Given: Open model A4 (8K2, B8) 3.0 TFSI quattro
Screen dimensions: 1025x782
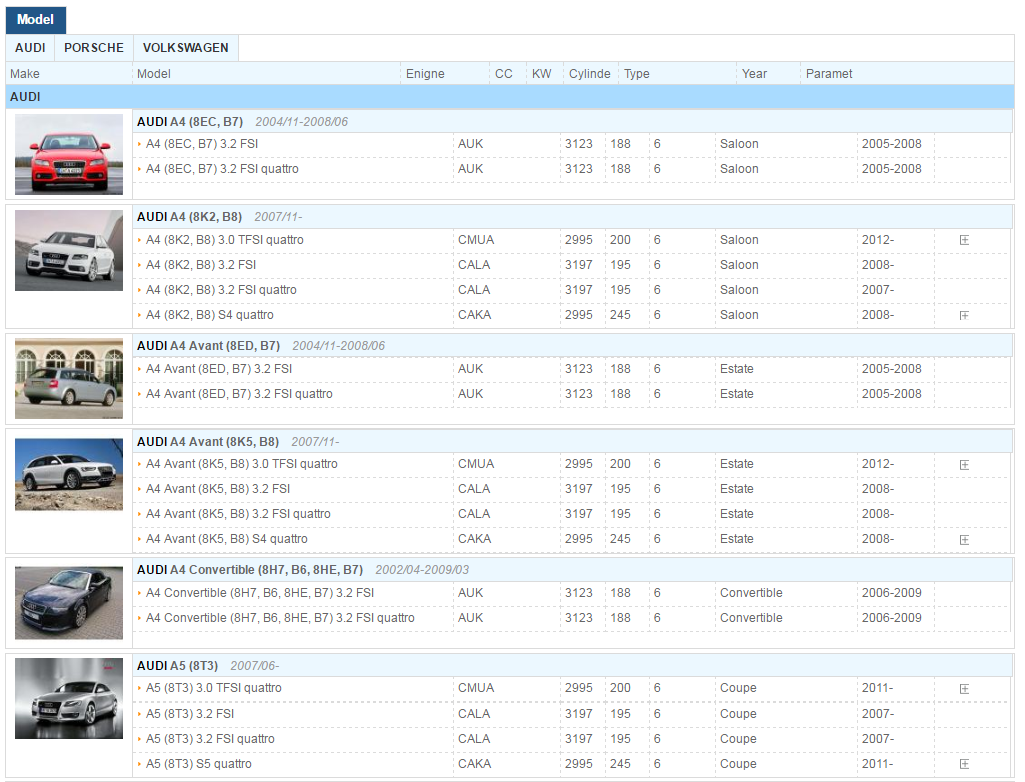Looking at the screenshot, I should (x=225, y=240).
